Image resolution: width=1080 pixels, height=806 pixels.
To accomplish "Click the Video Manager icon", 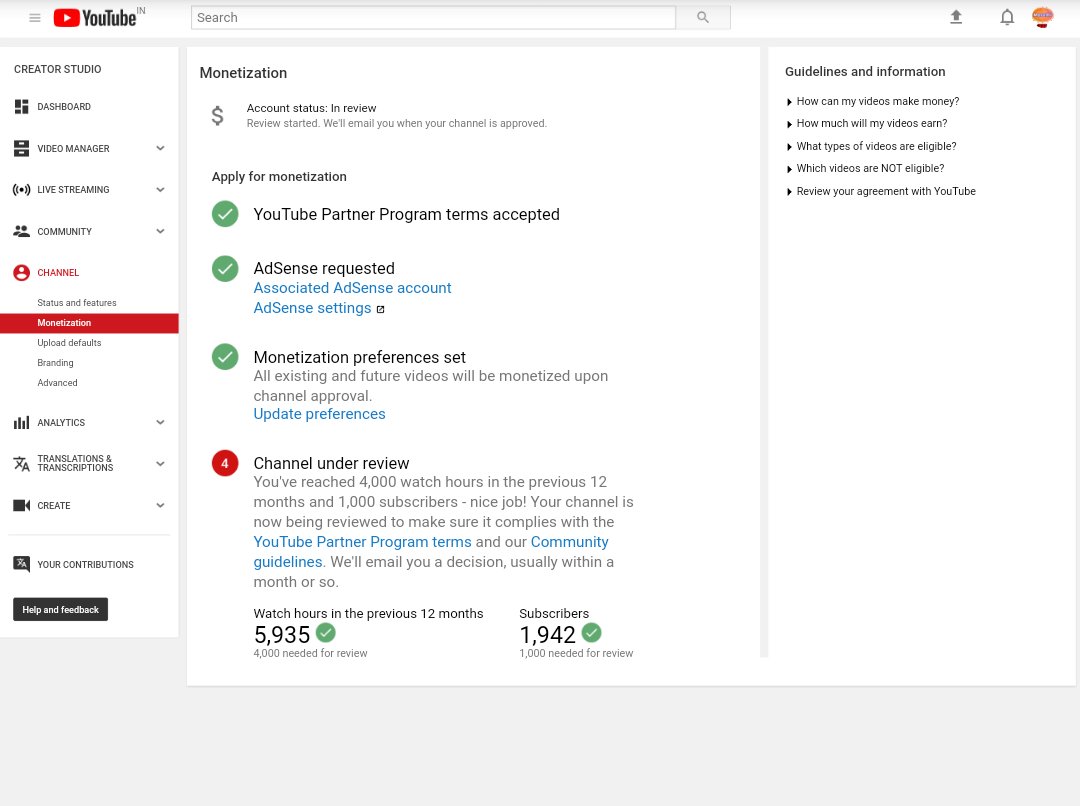I will click(x=21, y=148).
